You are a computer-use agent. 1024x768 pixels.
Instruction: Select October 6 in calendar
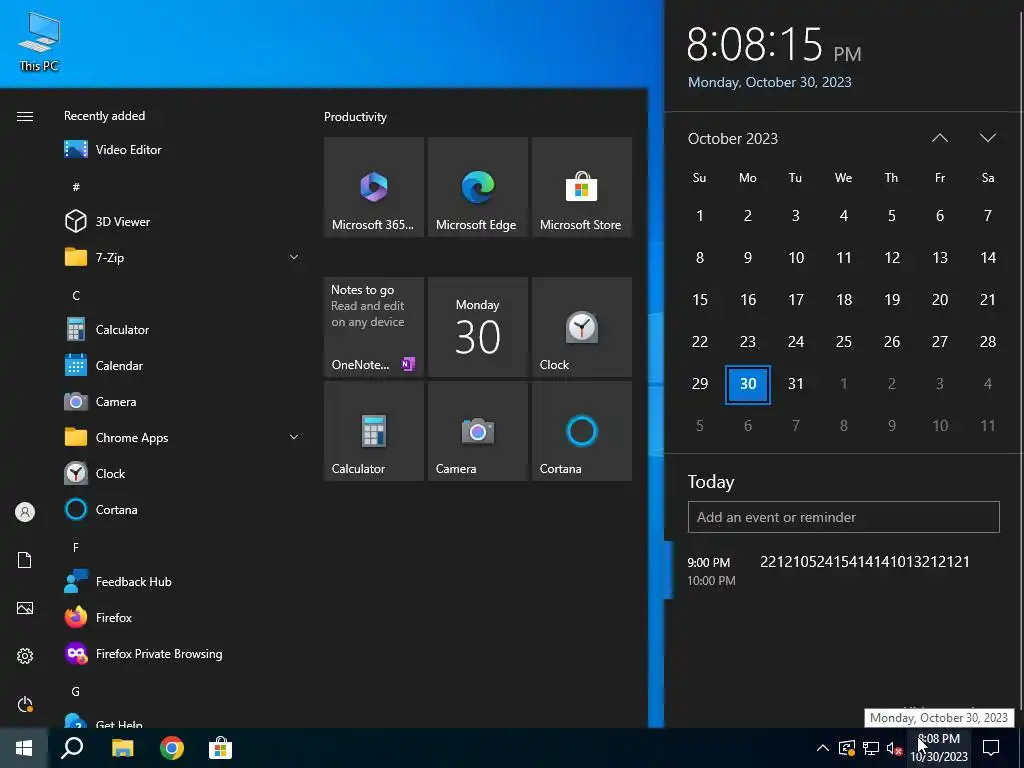940,216
